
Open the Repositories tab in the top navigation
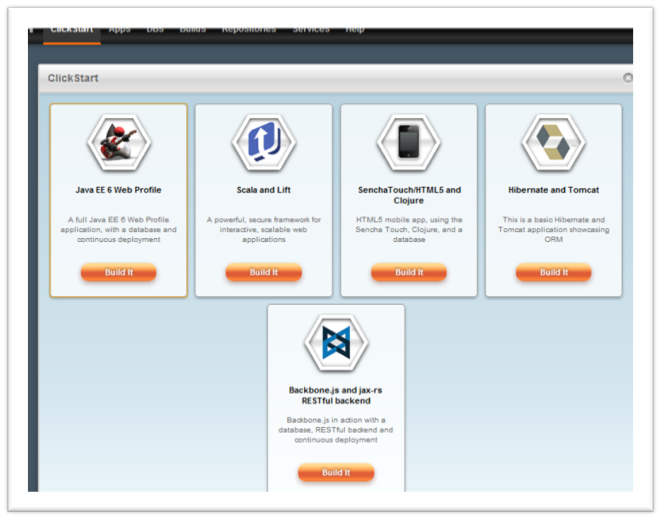pyautogui.click(x=249, y=30)
